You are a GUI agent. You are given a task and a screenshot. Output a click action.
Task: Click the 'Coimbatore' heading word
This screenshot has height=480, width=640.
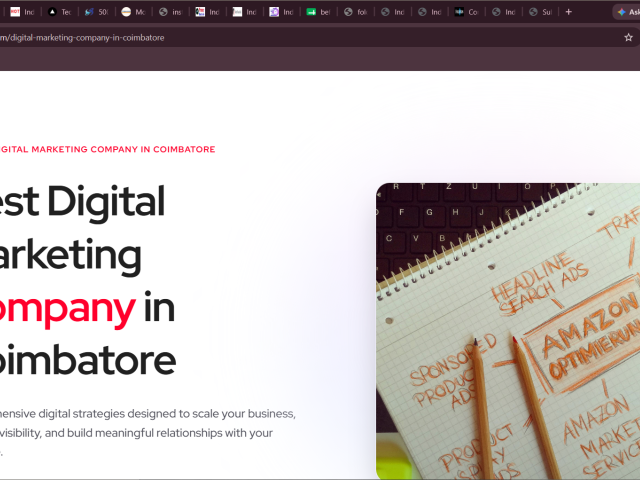[x=87, y=361]
